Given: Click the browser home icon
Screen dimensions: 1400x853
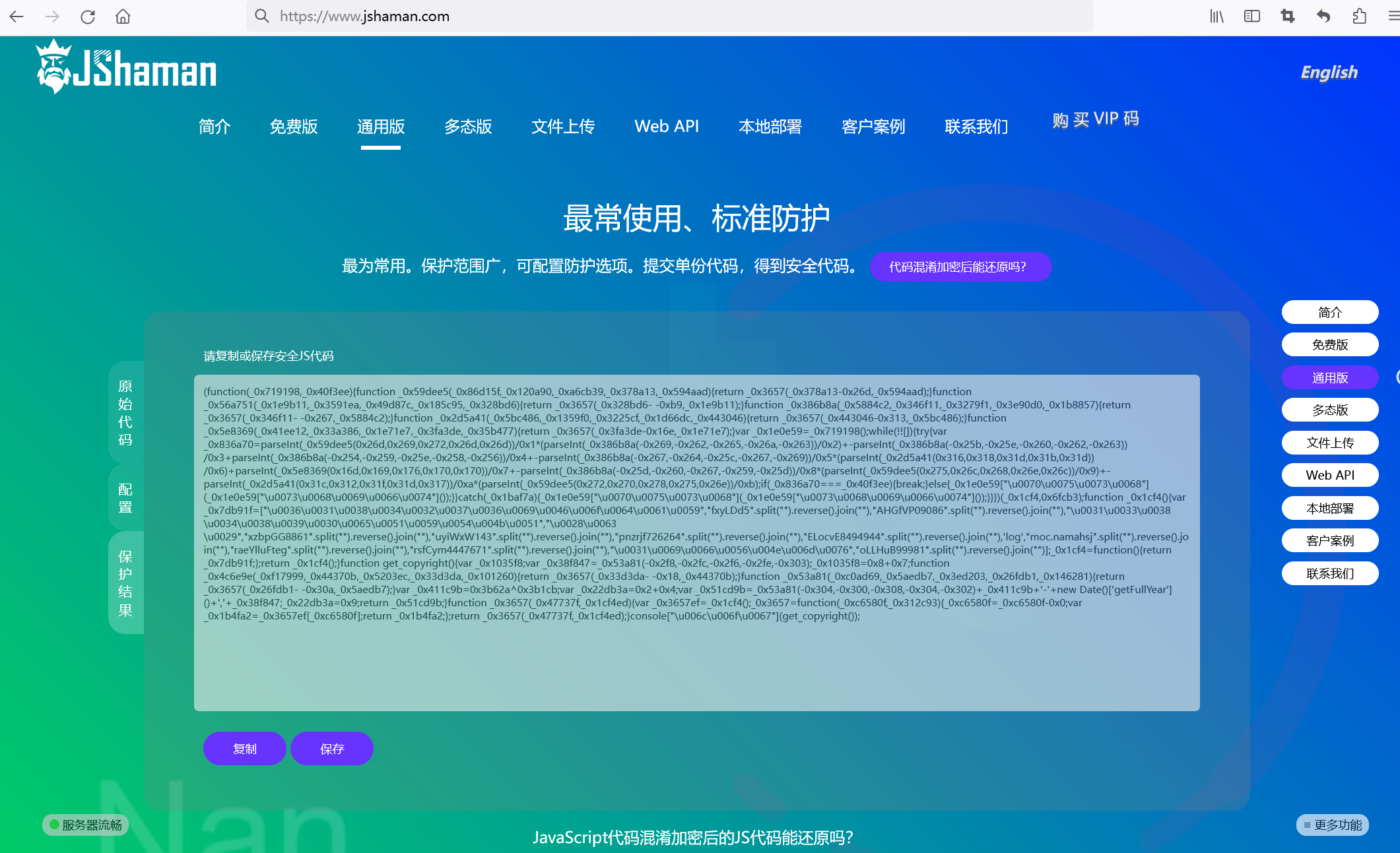Looking at the screenshot, I should tap(123, 16).
